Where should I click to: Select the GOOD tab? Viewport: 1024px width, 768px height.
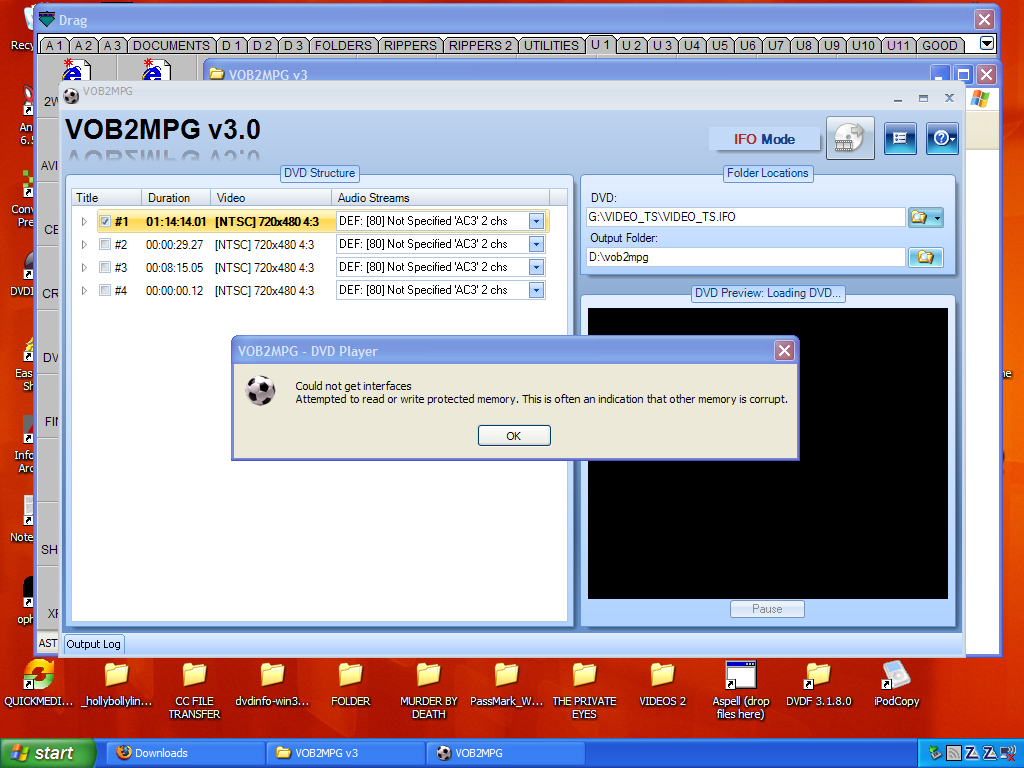940,46
